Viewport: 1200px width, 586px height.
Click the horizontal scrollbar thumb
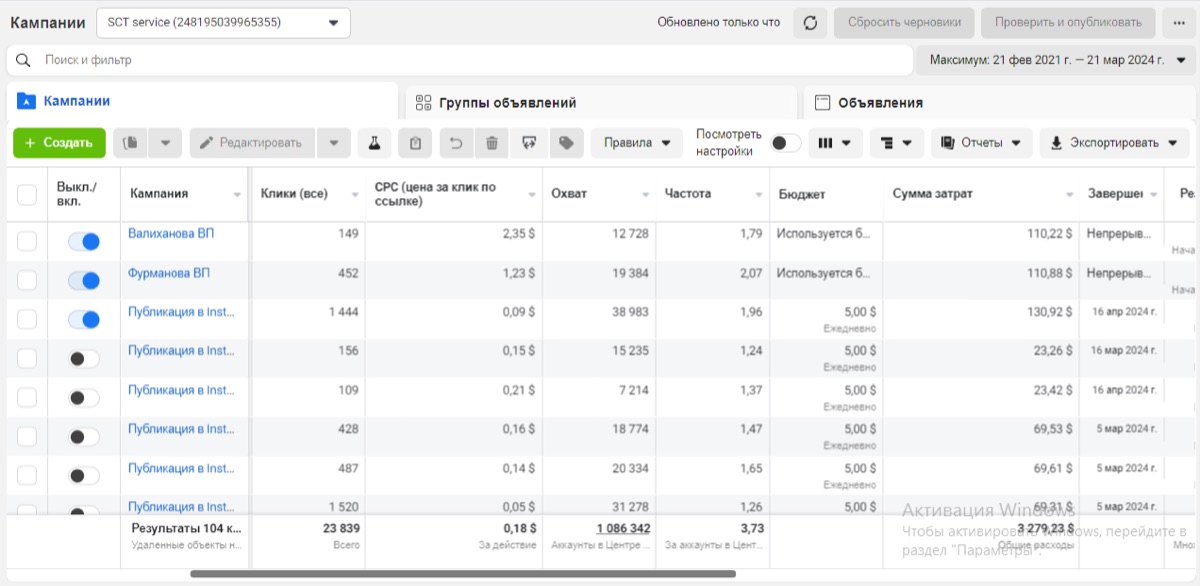coord(463,574)
